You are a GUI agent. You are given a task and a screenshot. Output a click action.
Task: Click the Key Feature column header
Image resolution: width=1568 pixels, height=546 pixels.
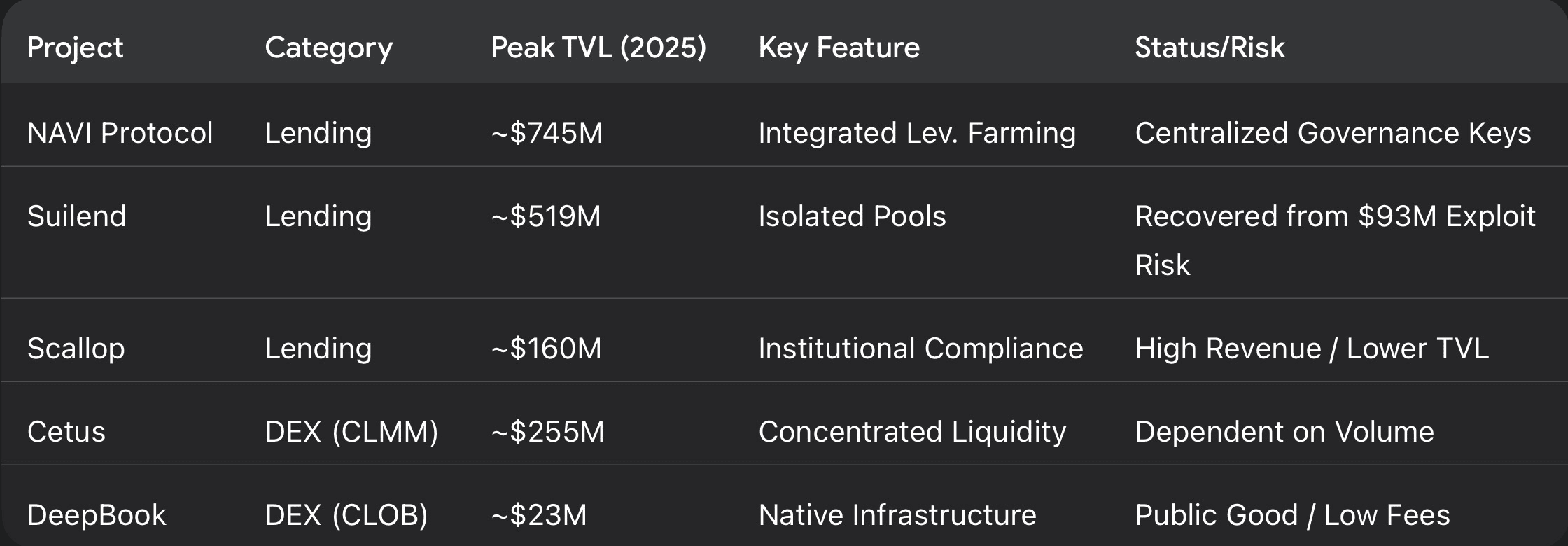tap(839, 48)
